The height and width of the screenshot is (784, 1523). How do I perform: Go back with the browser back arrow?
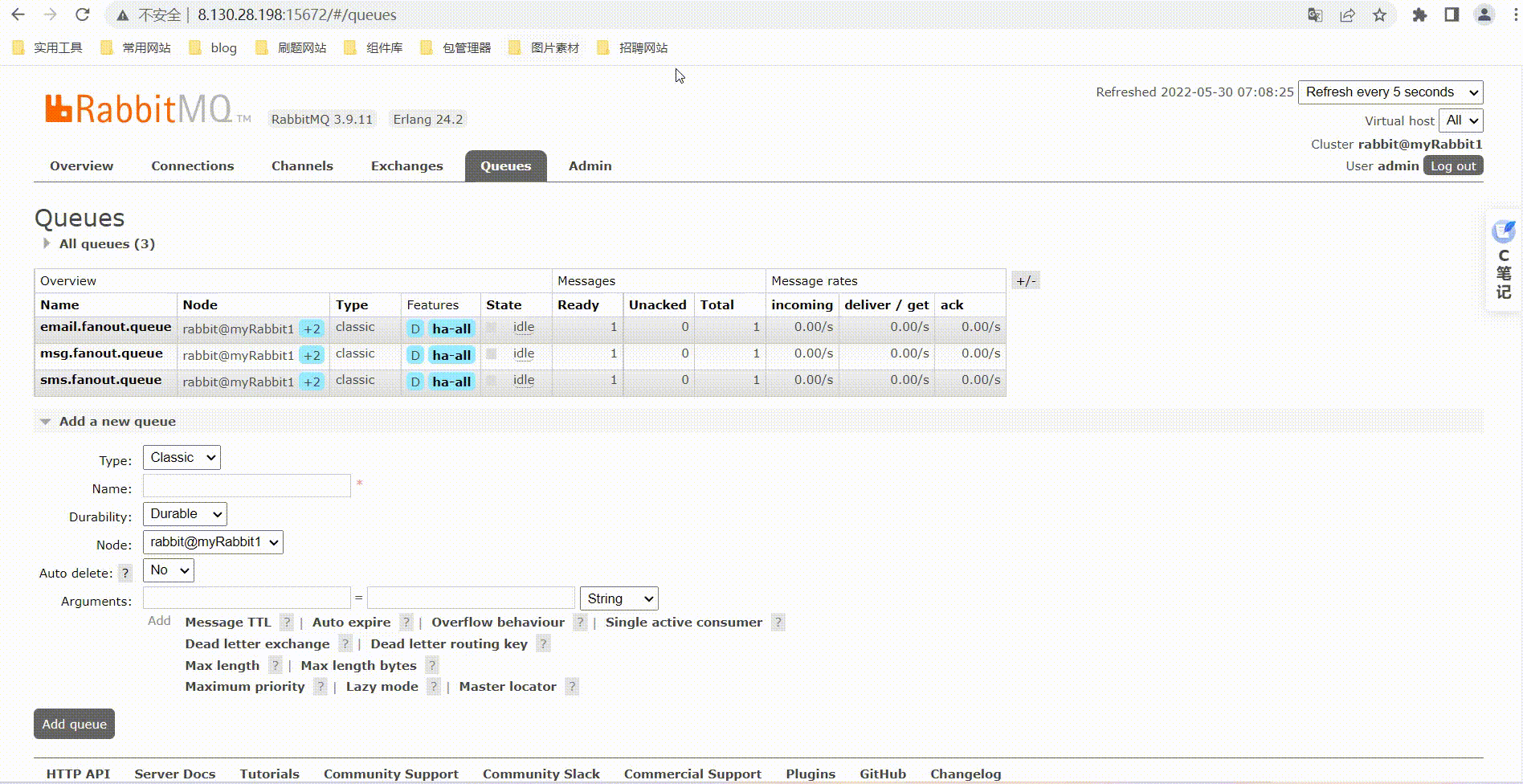pyautogui.click(x=18, y=14)
